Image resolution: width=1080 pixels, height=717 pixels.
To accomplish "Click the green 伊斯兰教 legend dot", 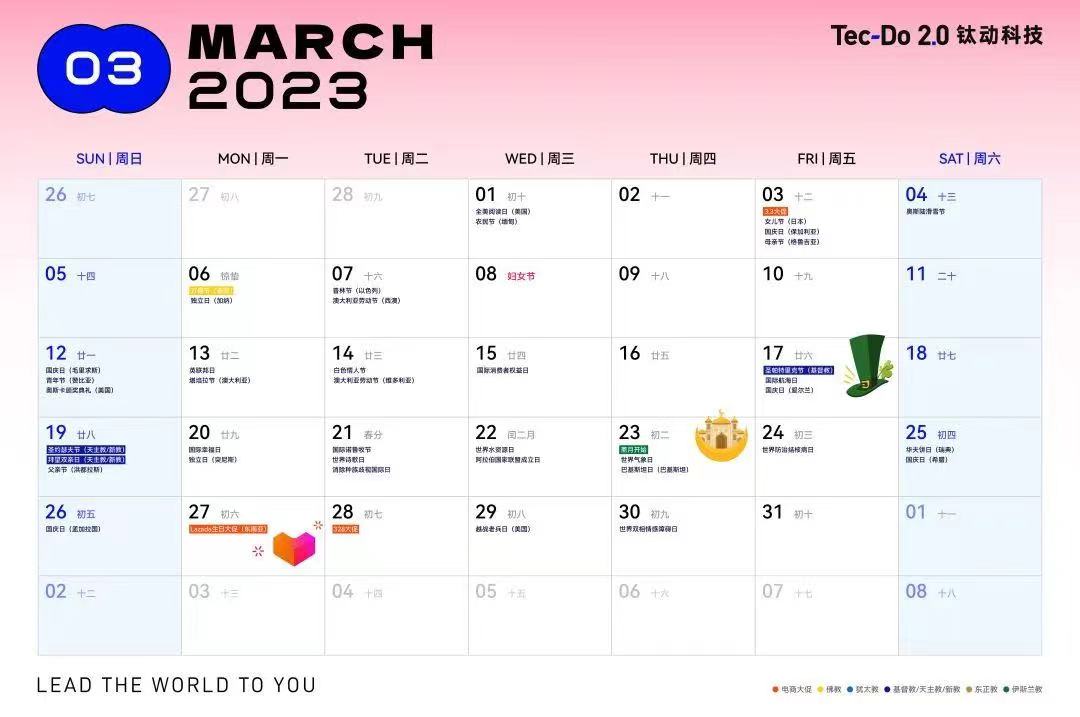I will click(x=1006, y=689).
